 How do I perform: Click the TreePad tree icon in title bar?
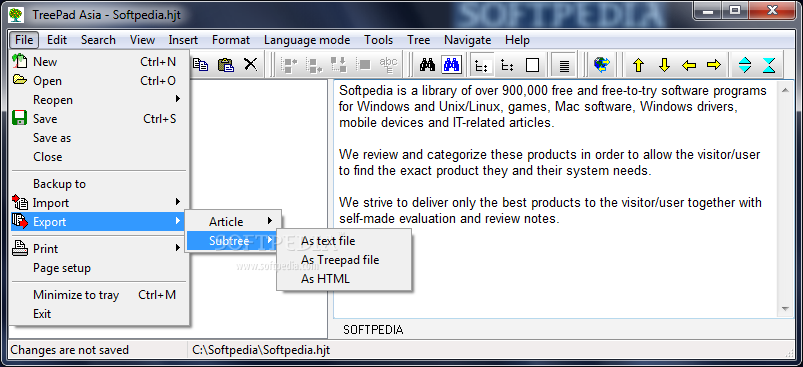16,14
